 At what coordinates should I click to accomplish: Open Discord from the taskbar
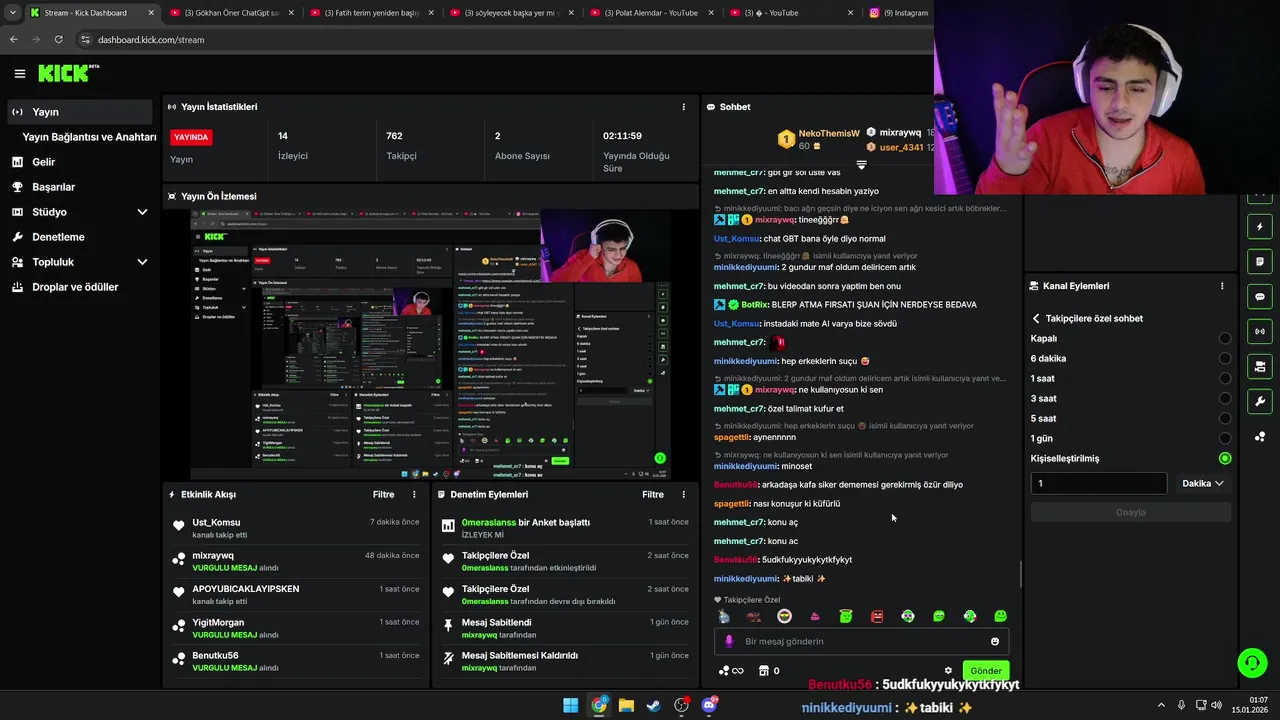710,705
